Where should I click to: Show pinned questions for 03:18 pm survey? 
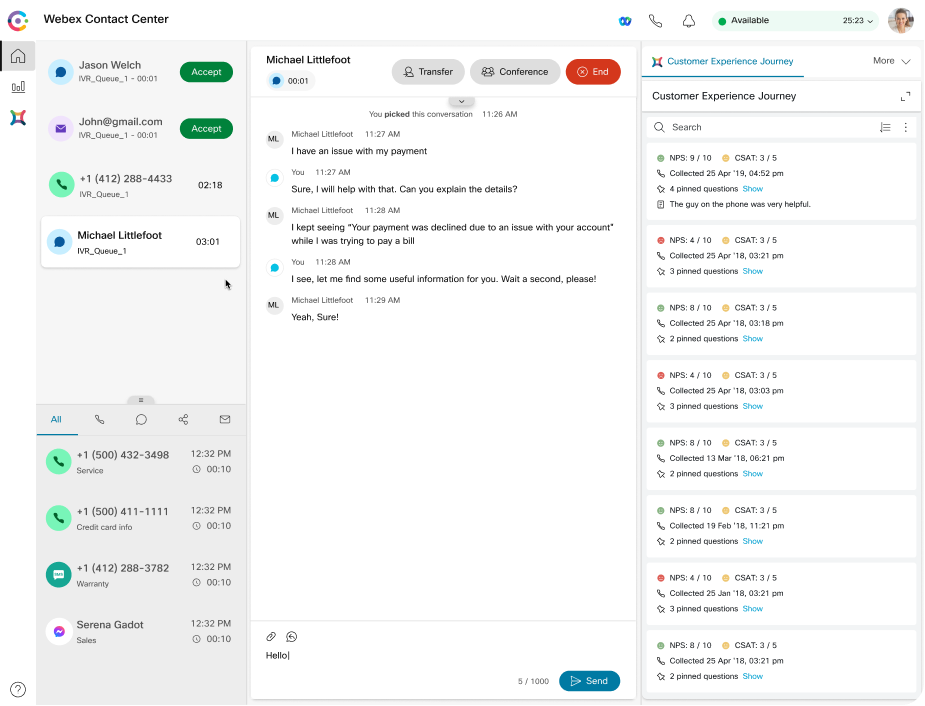click(752, 339)
